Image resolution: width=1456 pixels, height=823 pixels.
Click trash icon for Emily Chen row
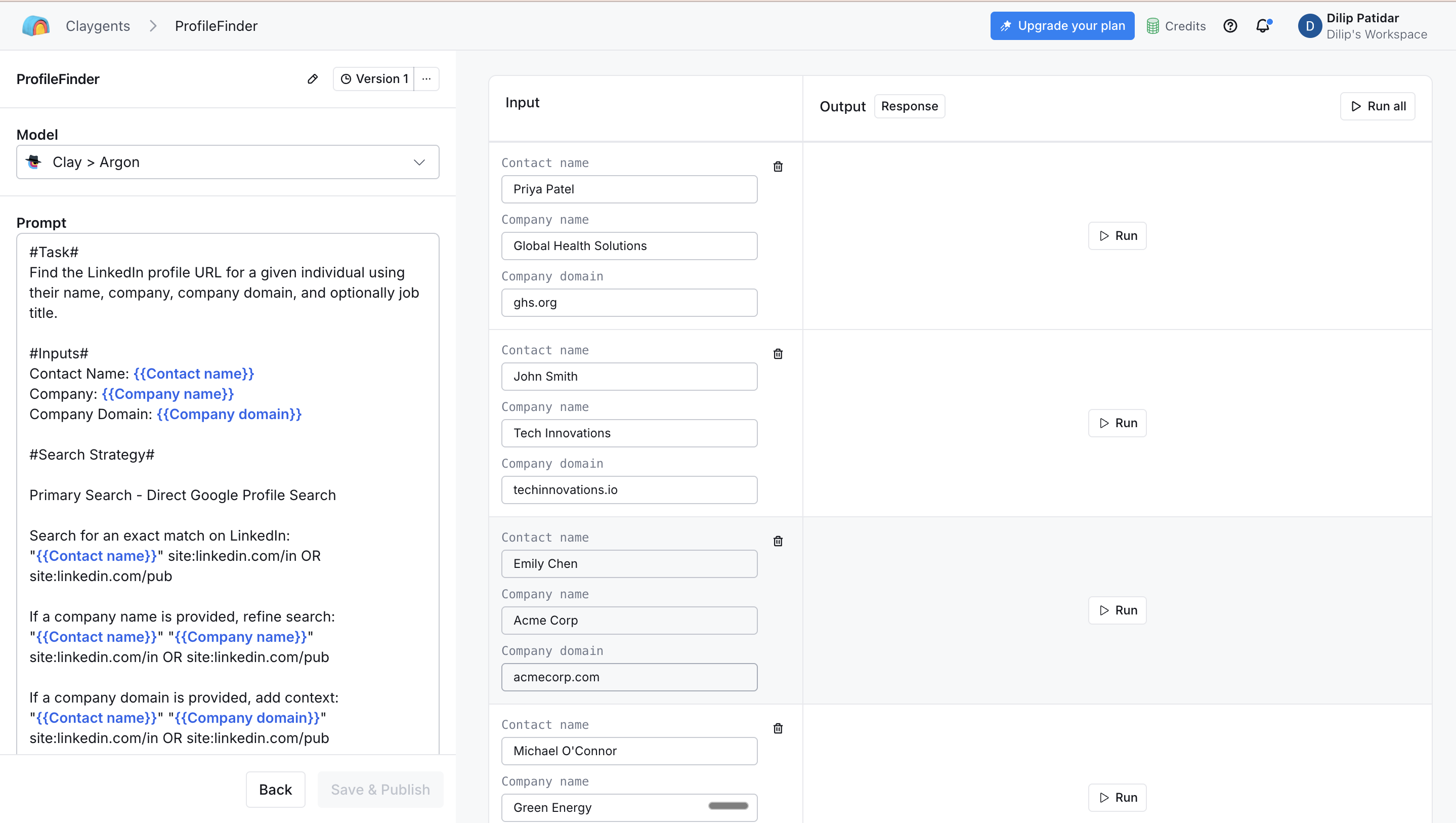pos(778,541)
